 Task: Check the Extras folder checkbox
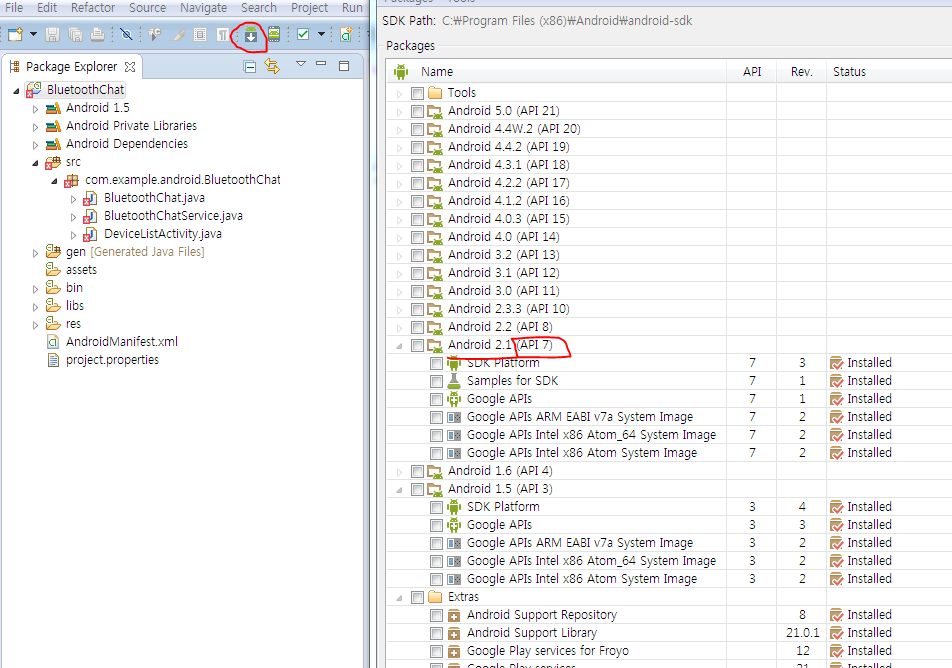coord(417,597)
